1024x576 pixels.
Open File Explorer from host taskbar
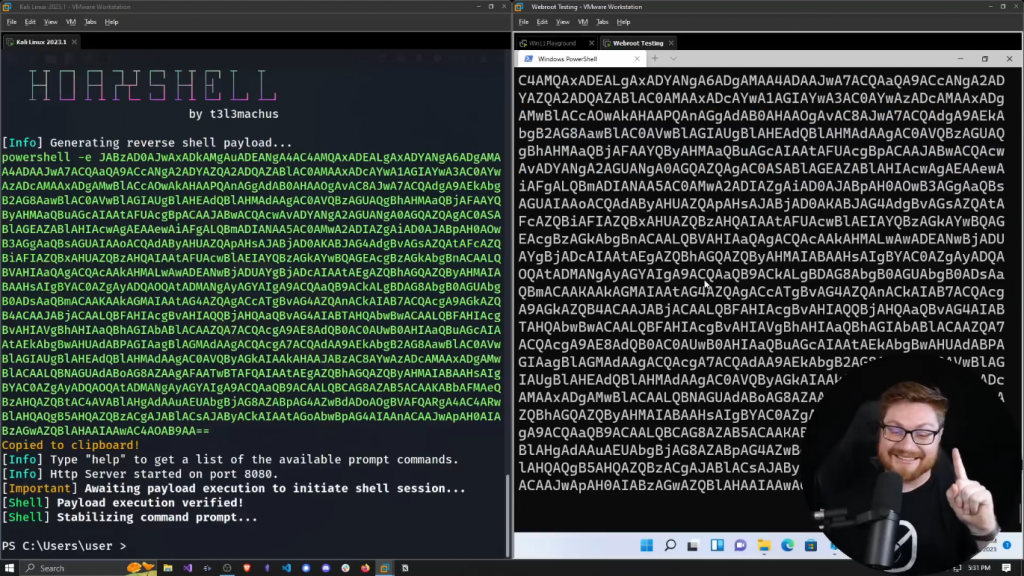[x=168, y=568]
